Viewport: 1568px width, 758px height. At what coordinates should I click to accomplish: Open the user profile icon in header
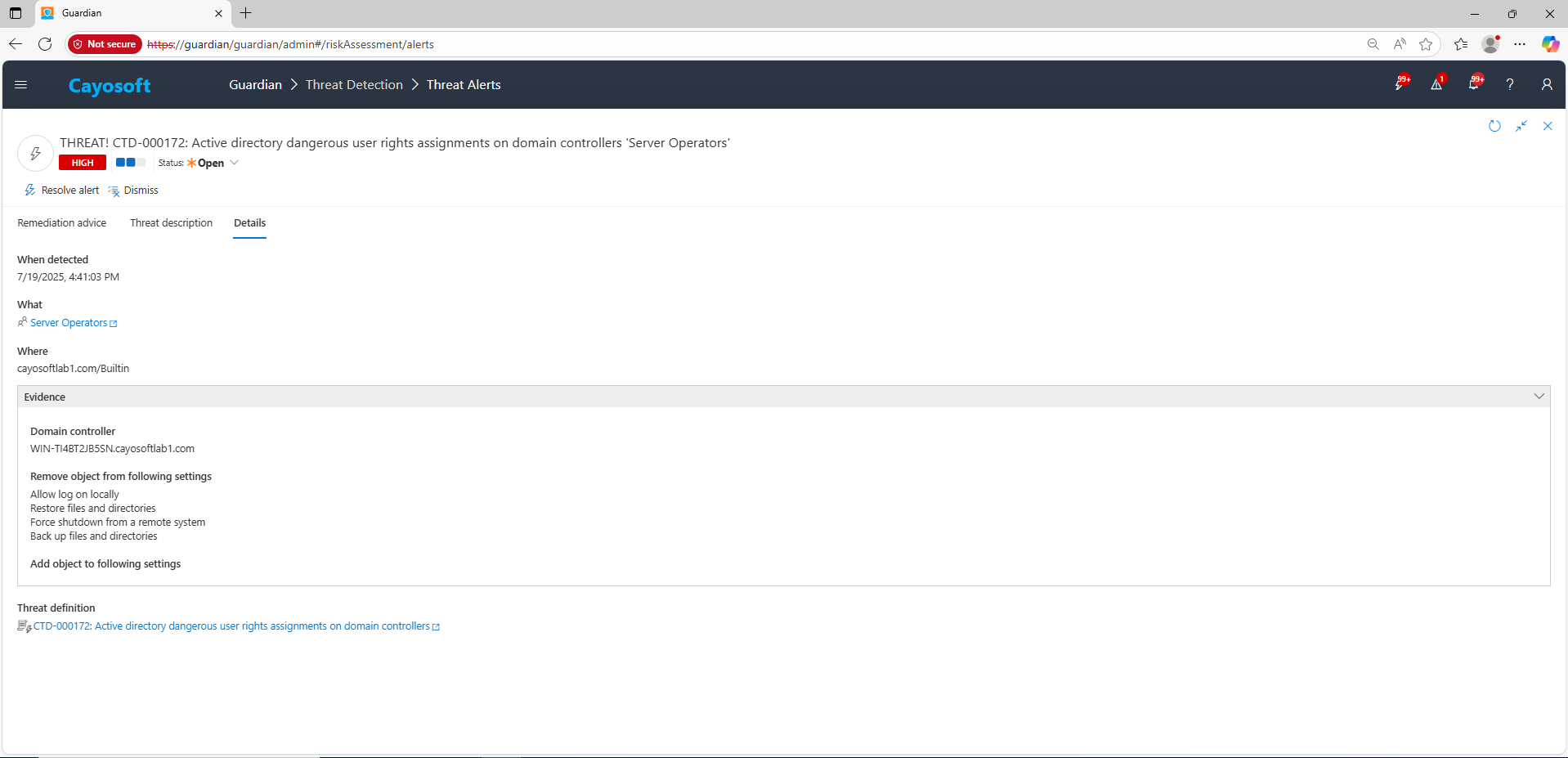point(1547,84)
